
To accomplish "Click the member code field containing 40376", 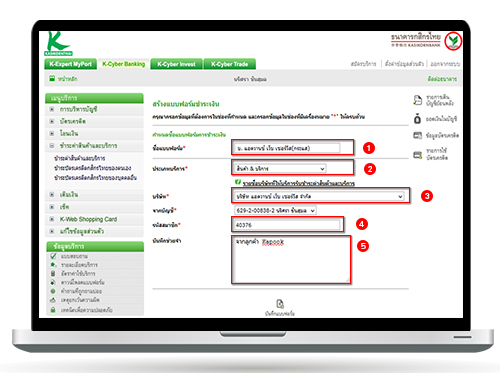I will pos(287,225).
